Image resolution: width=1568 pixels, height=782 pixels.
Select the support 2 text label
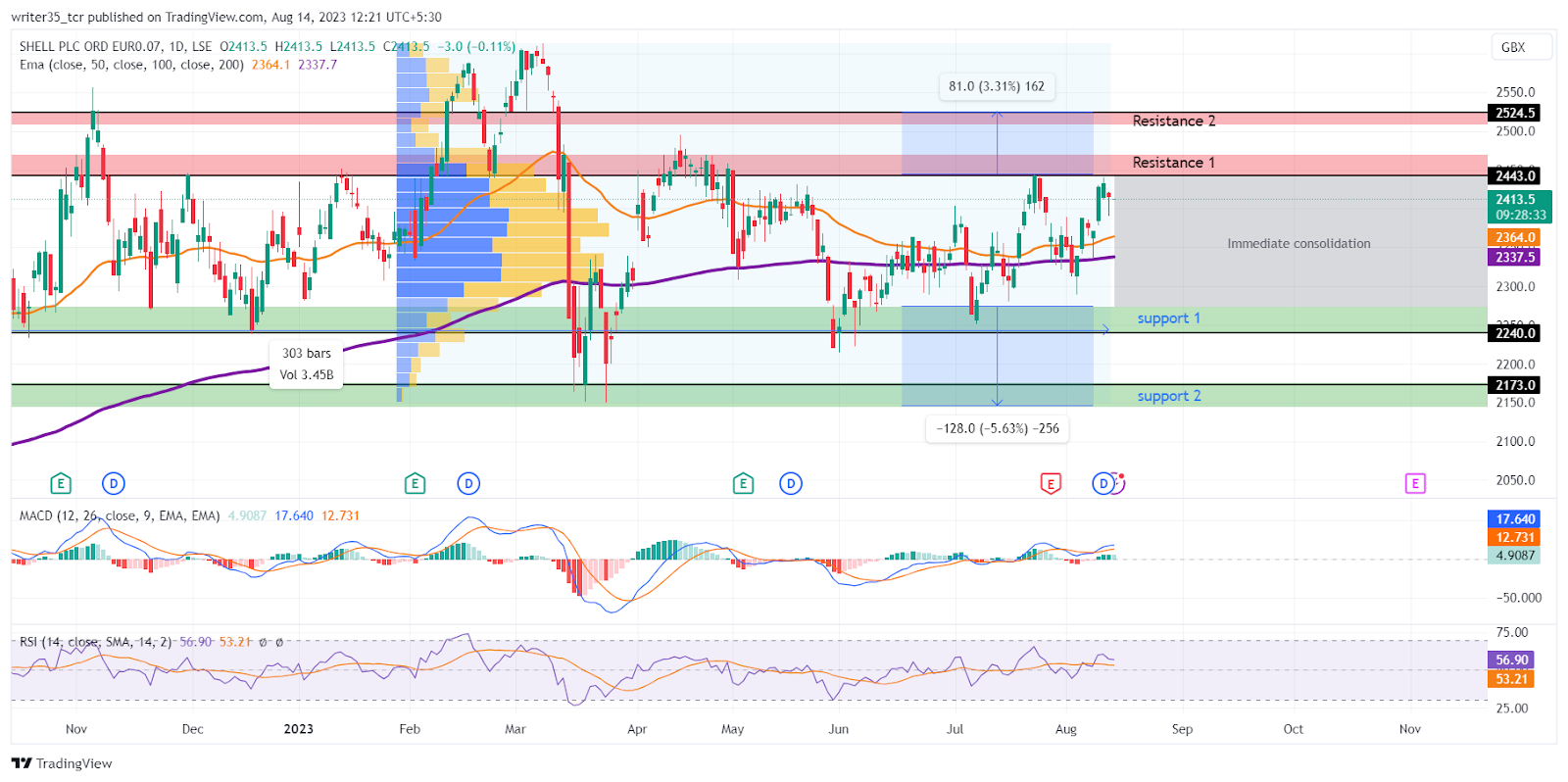1168,396
